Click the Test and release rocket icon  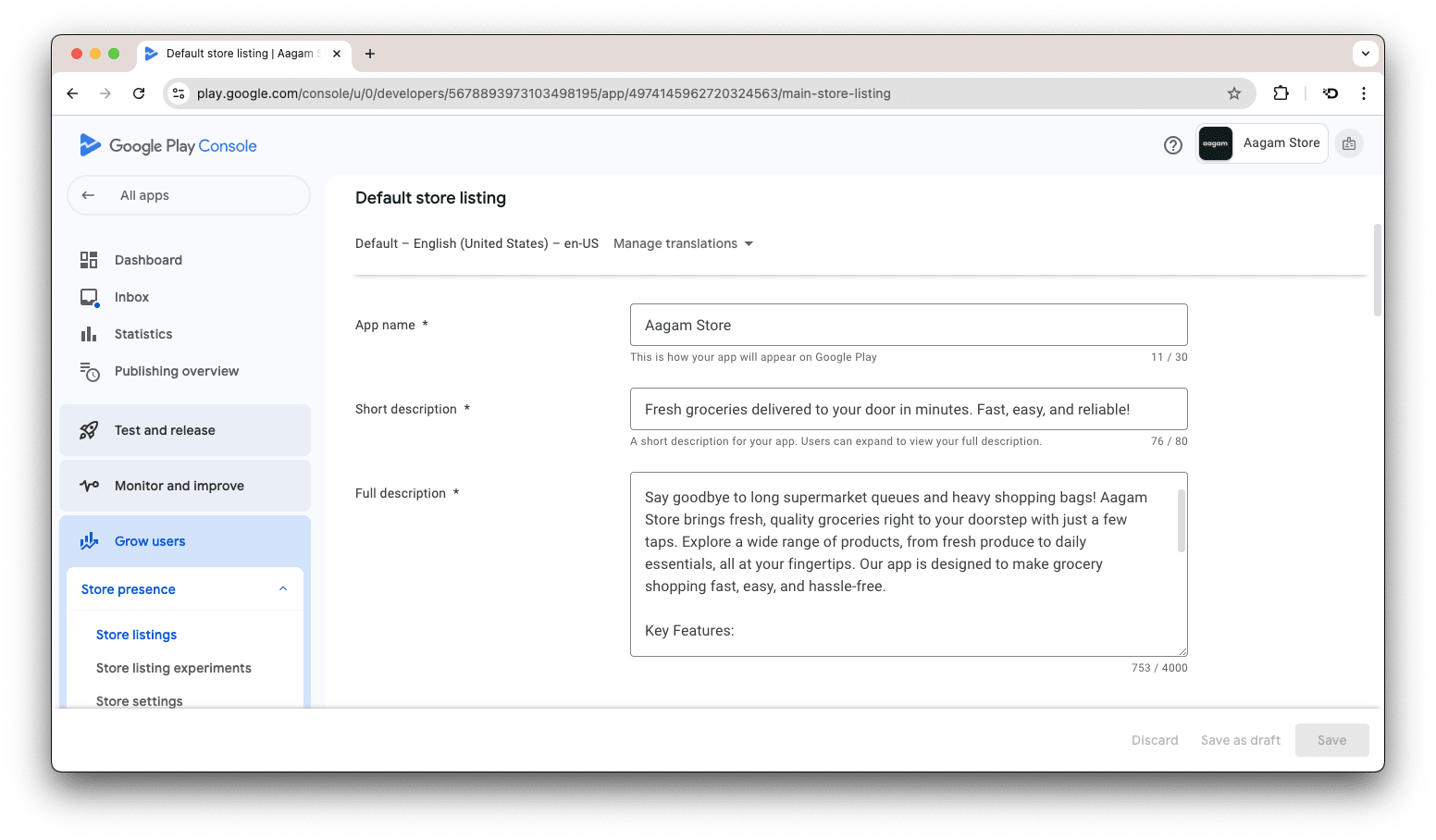pos(89,430)
